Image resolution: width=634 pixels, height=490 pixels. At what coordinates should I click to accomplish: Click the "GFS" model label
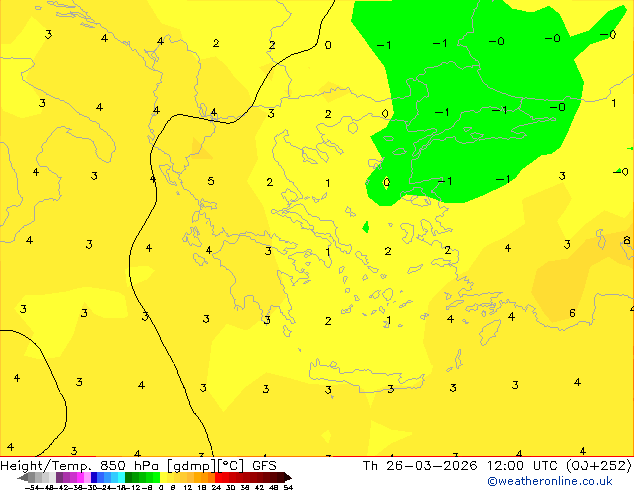click(x=264, y=466)
